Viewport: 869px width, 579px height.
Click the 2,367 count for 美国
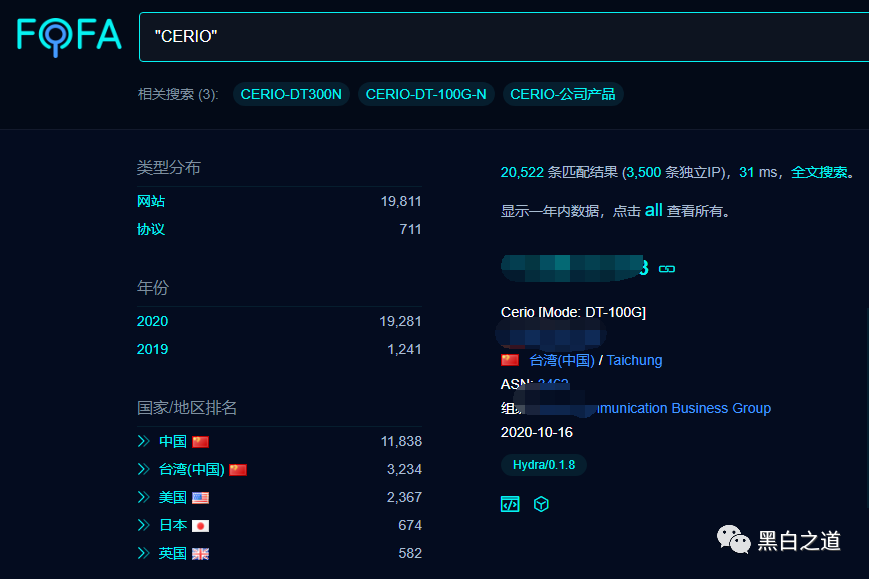click(x=405, y=497)
